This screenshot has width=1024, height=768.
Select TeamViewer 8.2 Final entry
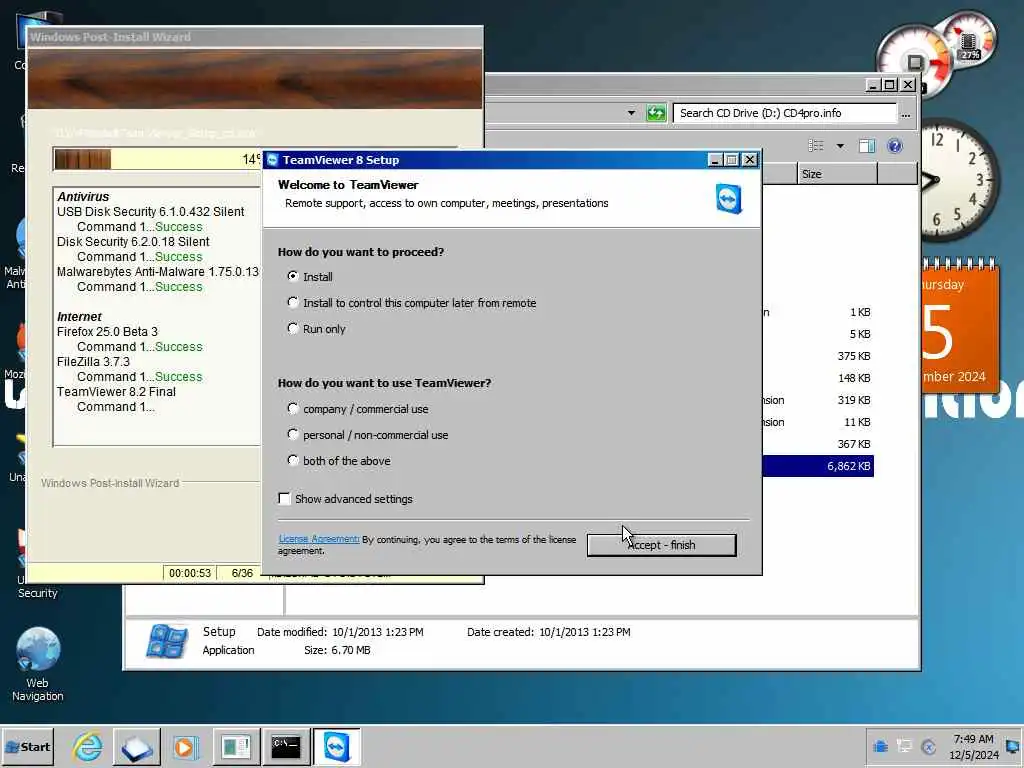pyautogui.click(x=116, y=392)
